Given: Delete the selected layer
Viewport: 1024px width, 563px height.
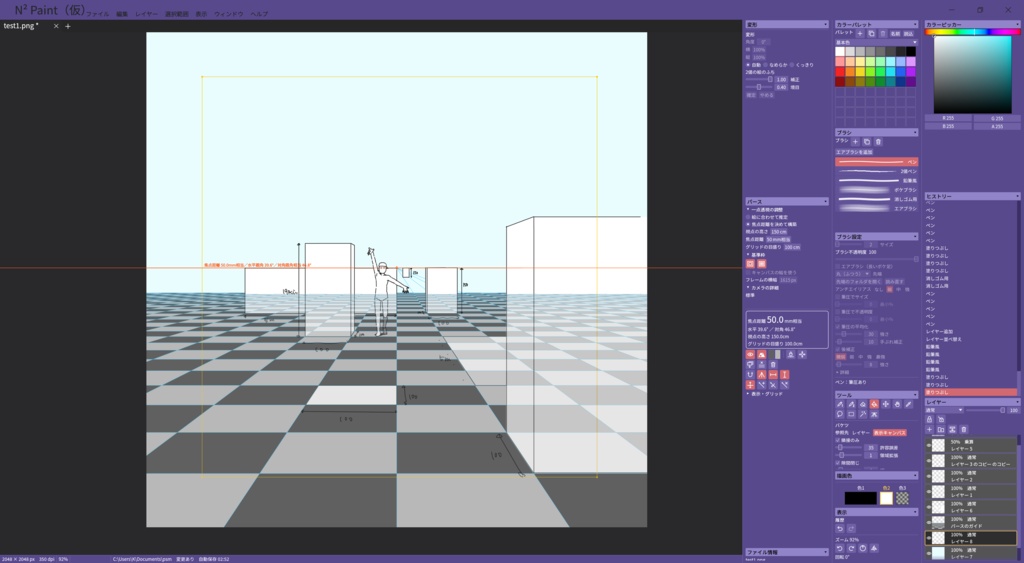Looking at the screenshot, I should pos(964,429).
